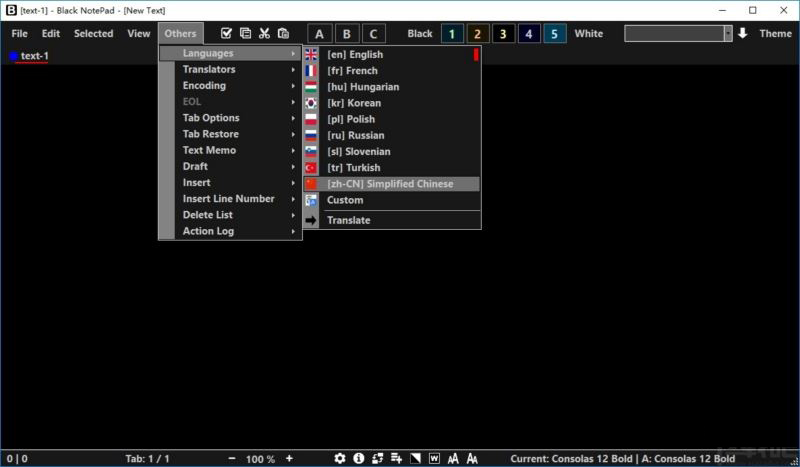This screenshot has height=467, width=800.
Task: Expand the Action Log submenu
Action: 231,231
